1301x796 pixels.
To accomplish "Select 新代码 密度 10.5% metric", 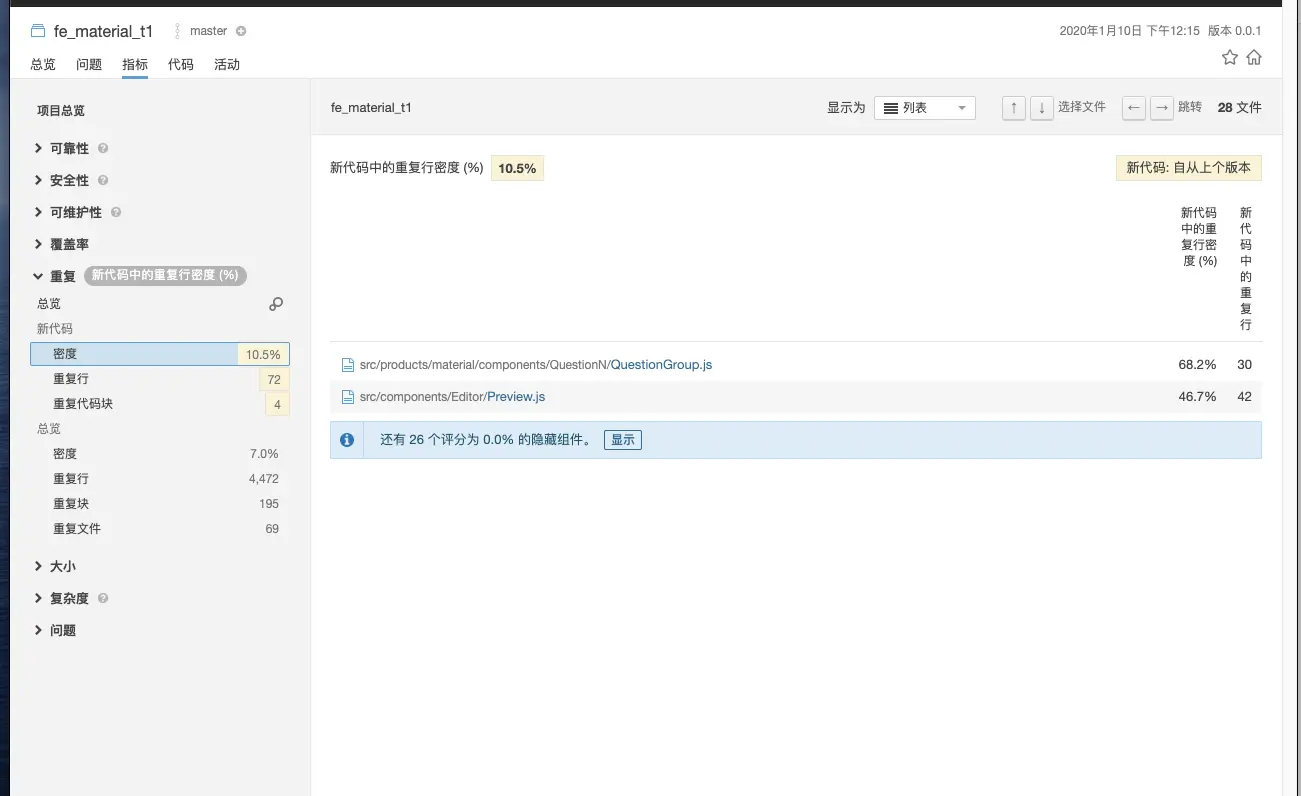I will click(160, 354).
